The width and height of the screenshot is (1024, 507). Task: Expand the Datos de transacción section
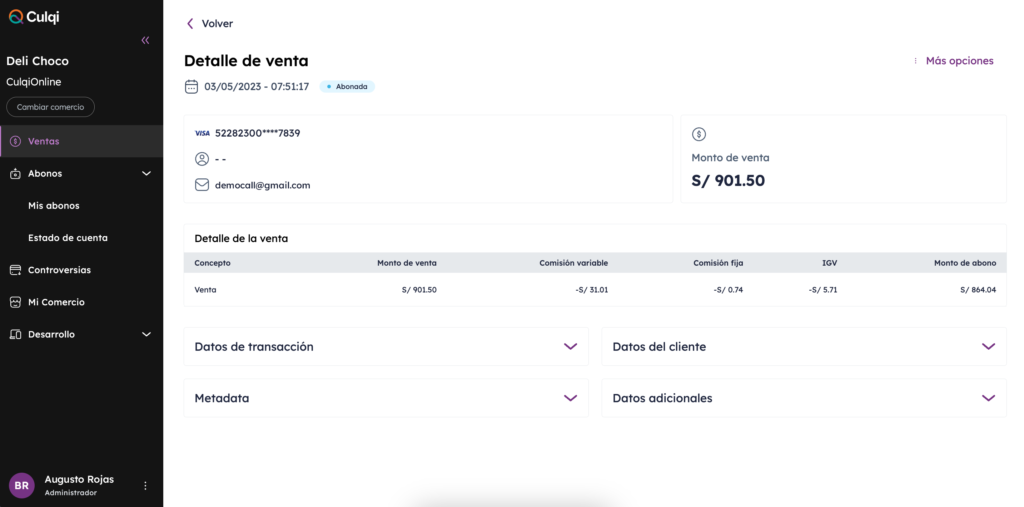click(386, 346)
